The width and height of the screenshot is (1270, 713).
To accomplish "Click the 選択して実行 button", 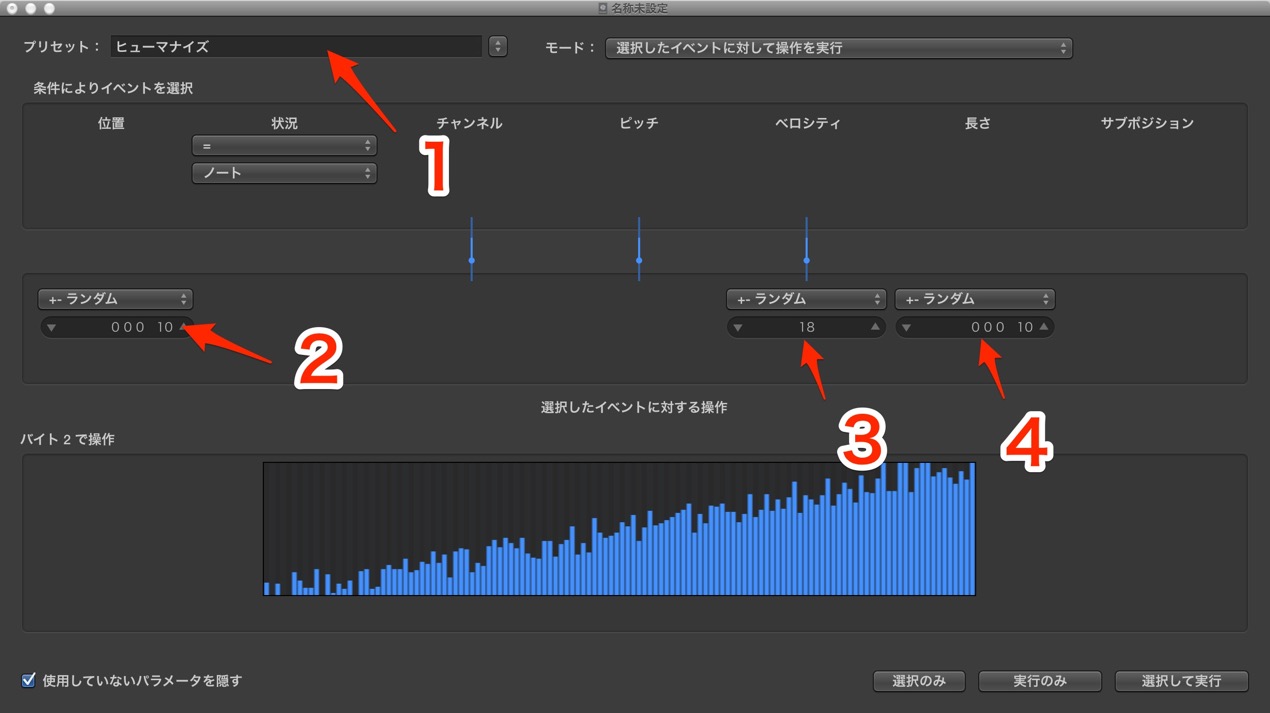I will click(1182, 681).
